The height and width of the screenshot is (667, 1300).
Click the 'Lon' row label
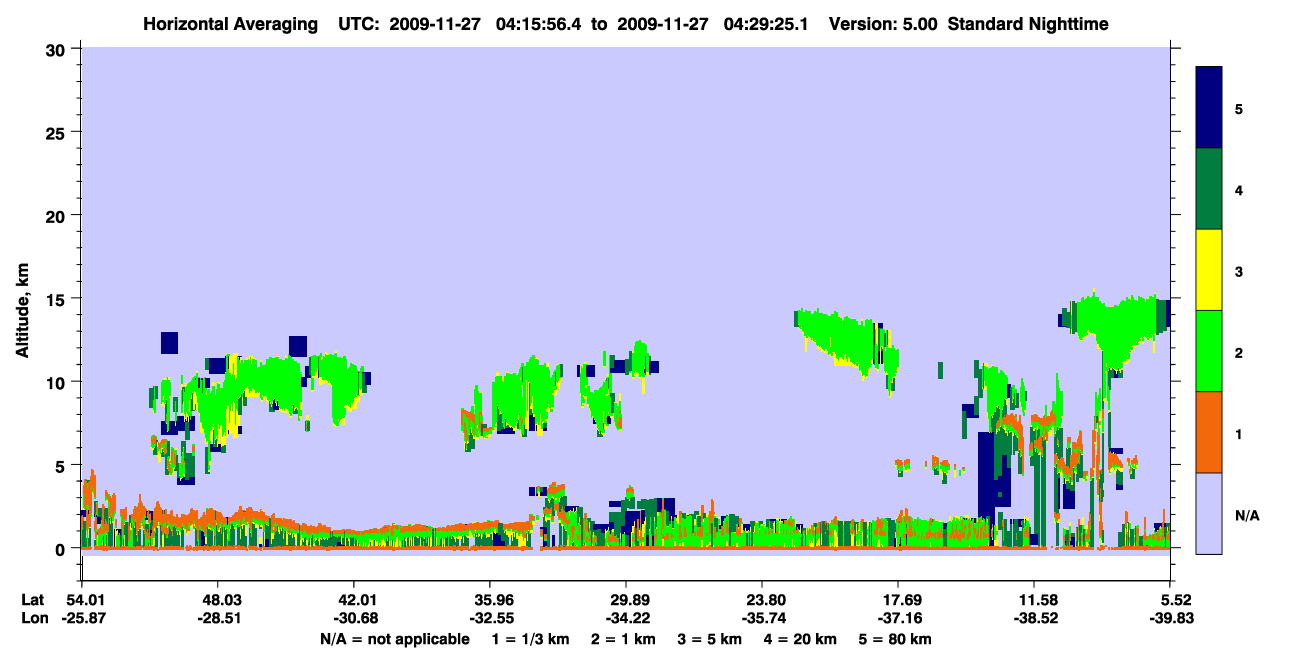[x=34, y=618]
